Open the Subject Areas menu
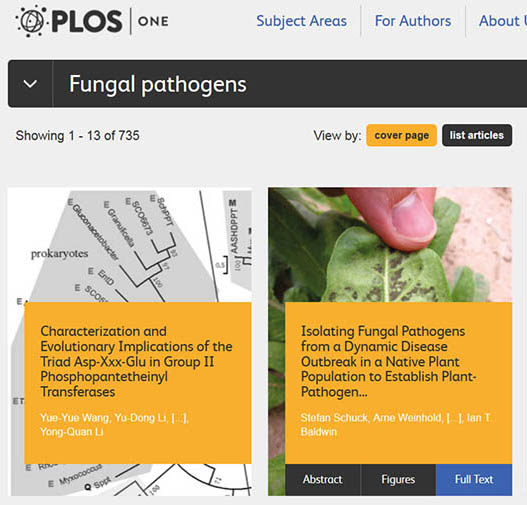Viewport: 527px width, 505px height. pyautogui.click(x=301, y=21)
